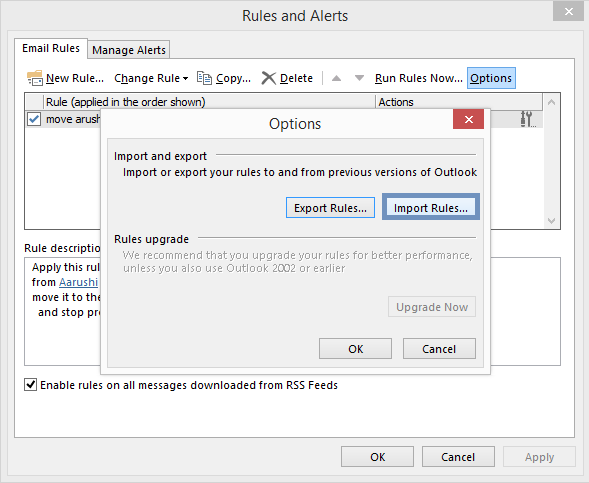Viewport: 589px width, 483px height.
Task: Move rule down with the down arrow
Action: pyautogui.click(x=359, y=78)
